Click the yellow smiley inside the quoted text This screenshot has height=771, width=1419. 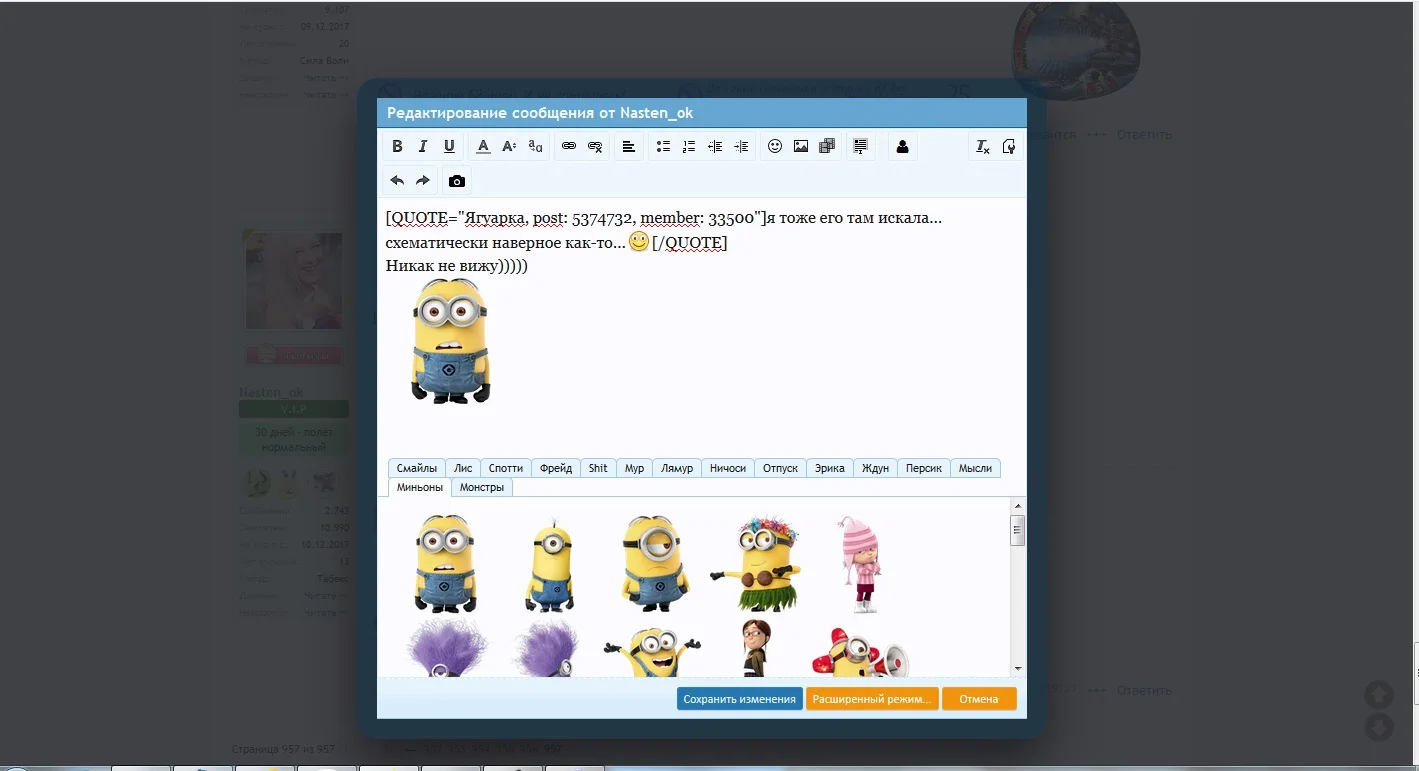pos(639,242)
